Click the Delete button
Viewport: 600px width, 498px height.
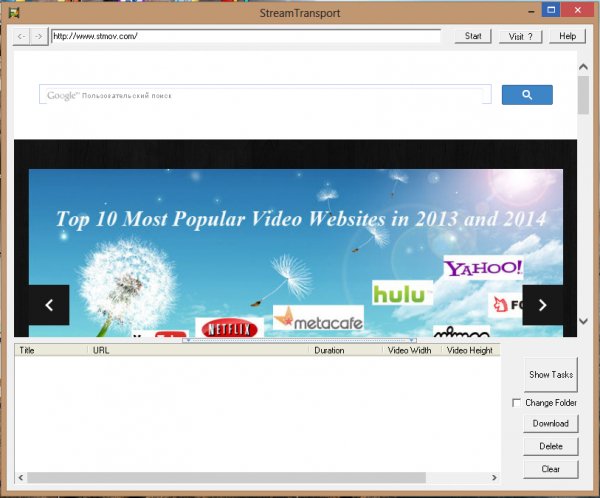pos(551,446)
